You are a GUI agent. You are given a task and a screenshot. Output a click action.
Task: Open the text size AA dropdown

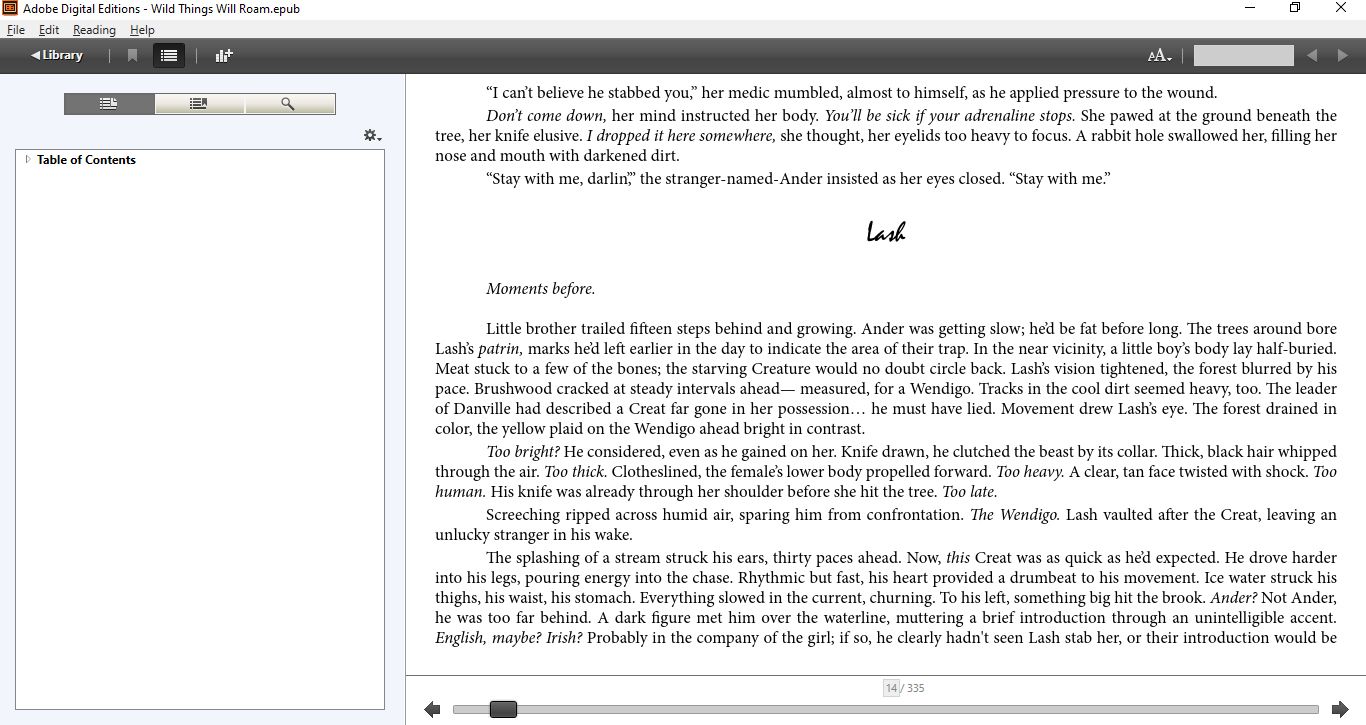tap(1159, 56)
